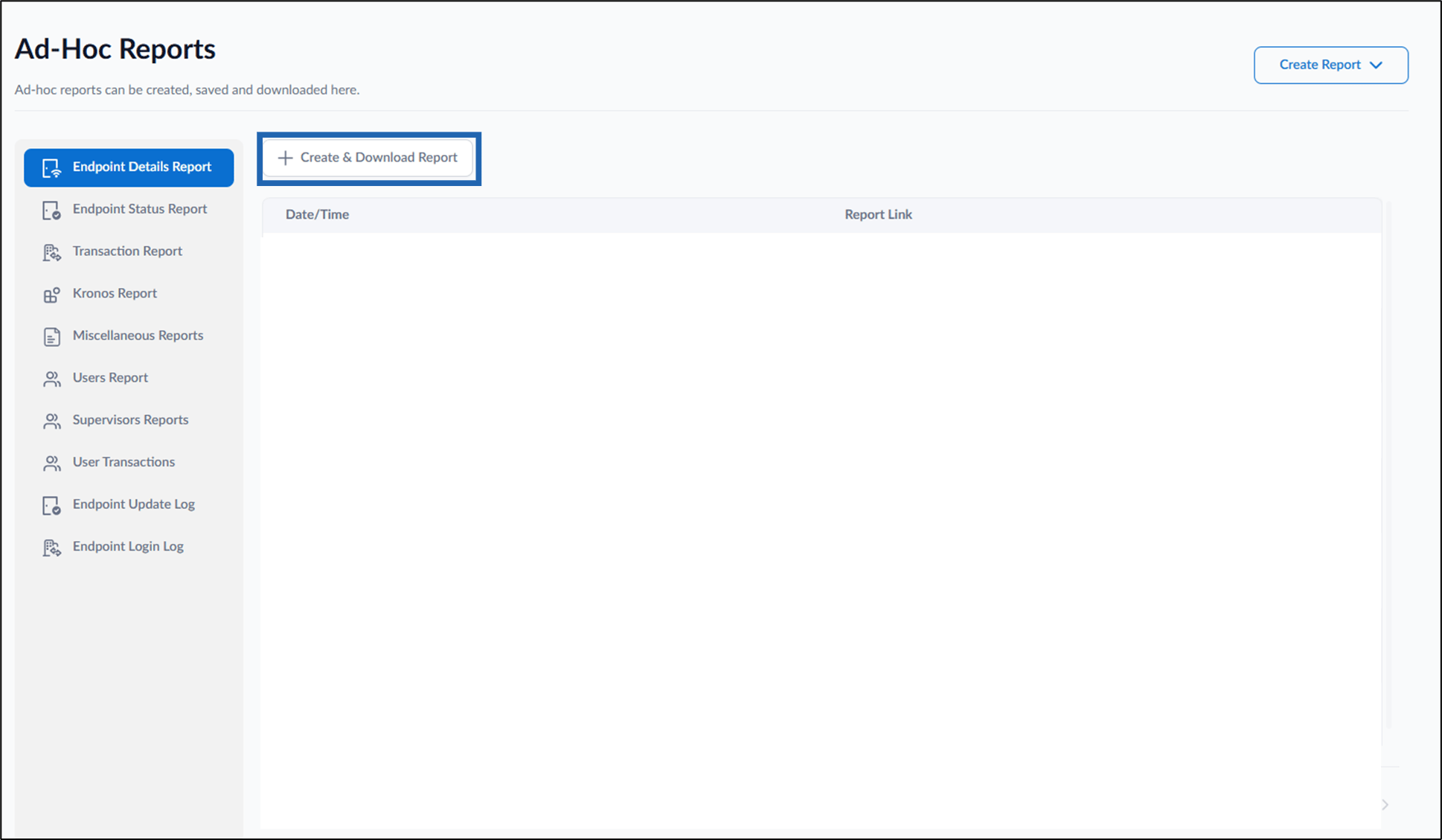Click the Endpoint Update Log icon
This screenshot has height=840, width=1442.
pos(51,505)
